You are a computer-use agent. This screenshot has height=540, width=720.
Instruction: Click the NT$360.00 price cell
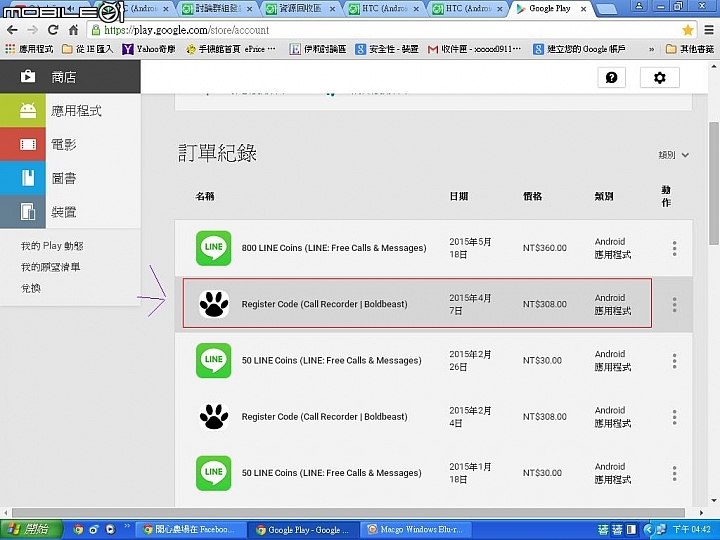click(545, 248)
